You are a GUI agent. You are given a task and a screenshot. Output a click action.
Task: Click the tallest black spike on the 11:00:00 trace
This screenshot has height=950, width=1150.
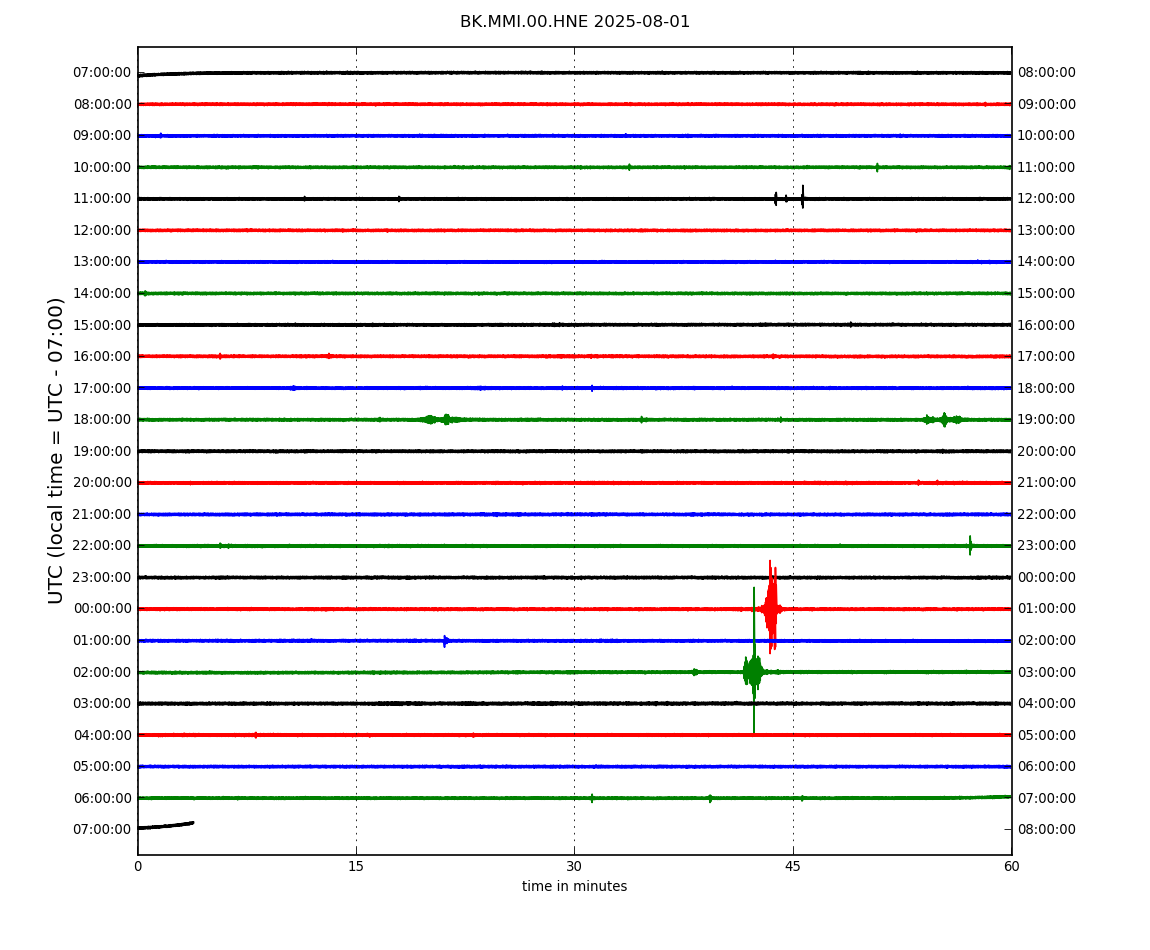click(x=802, y=197)
